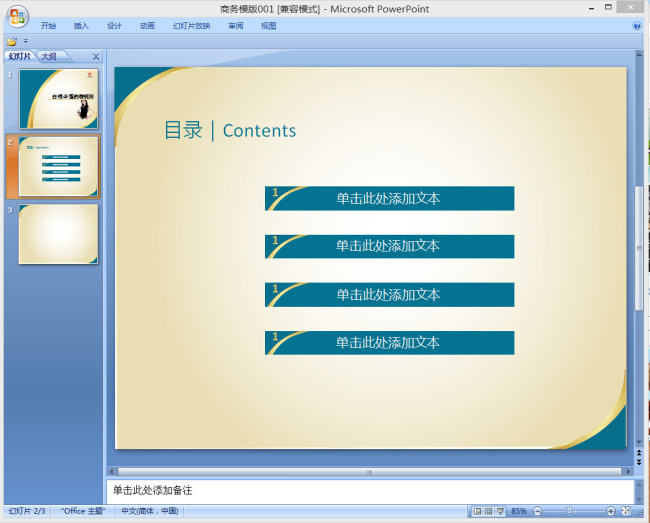Select slide 2 thumbnail
The image size is (650, 523).
coord(58,166)
